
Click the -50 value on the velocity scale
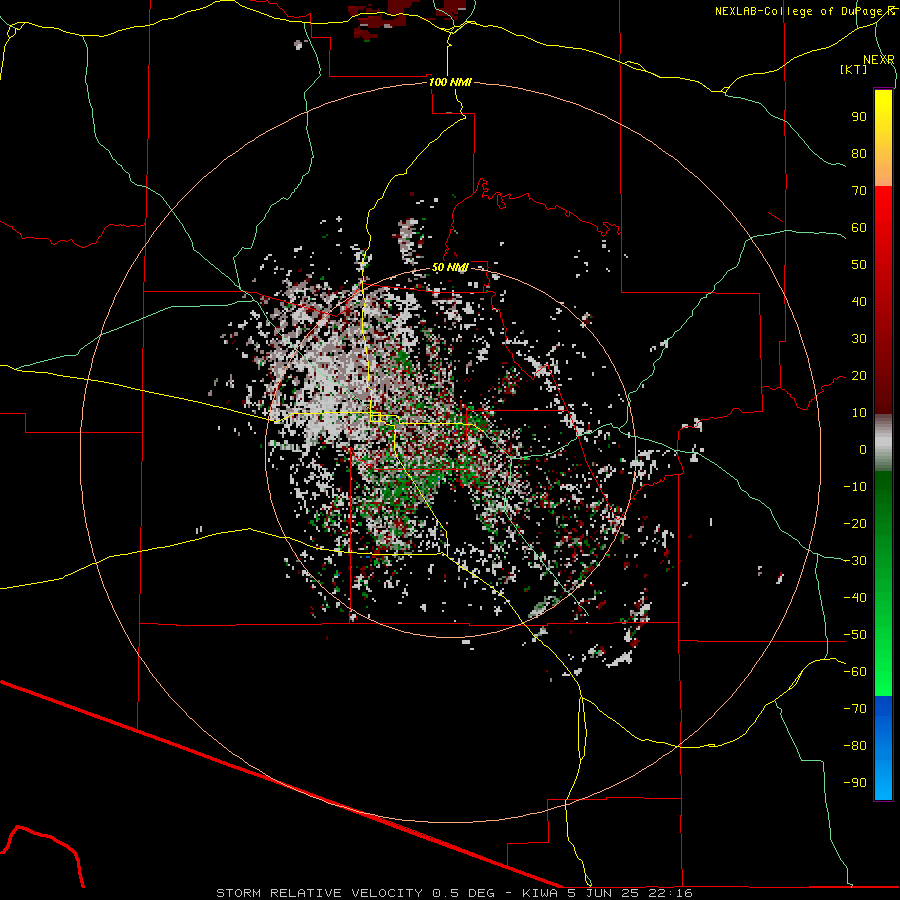tap(855, 635)
